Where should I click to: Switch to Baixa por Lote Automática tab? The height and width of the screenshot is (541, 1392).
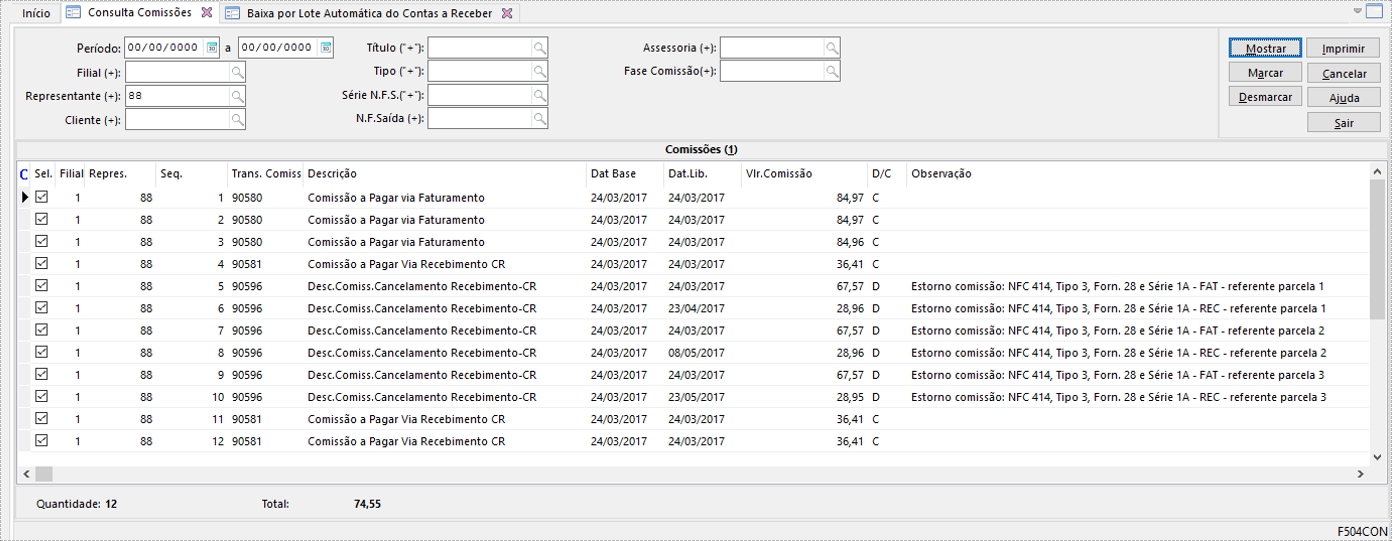368,13
